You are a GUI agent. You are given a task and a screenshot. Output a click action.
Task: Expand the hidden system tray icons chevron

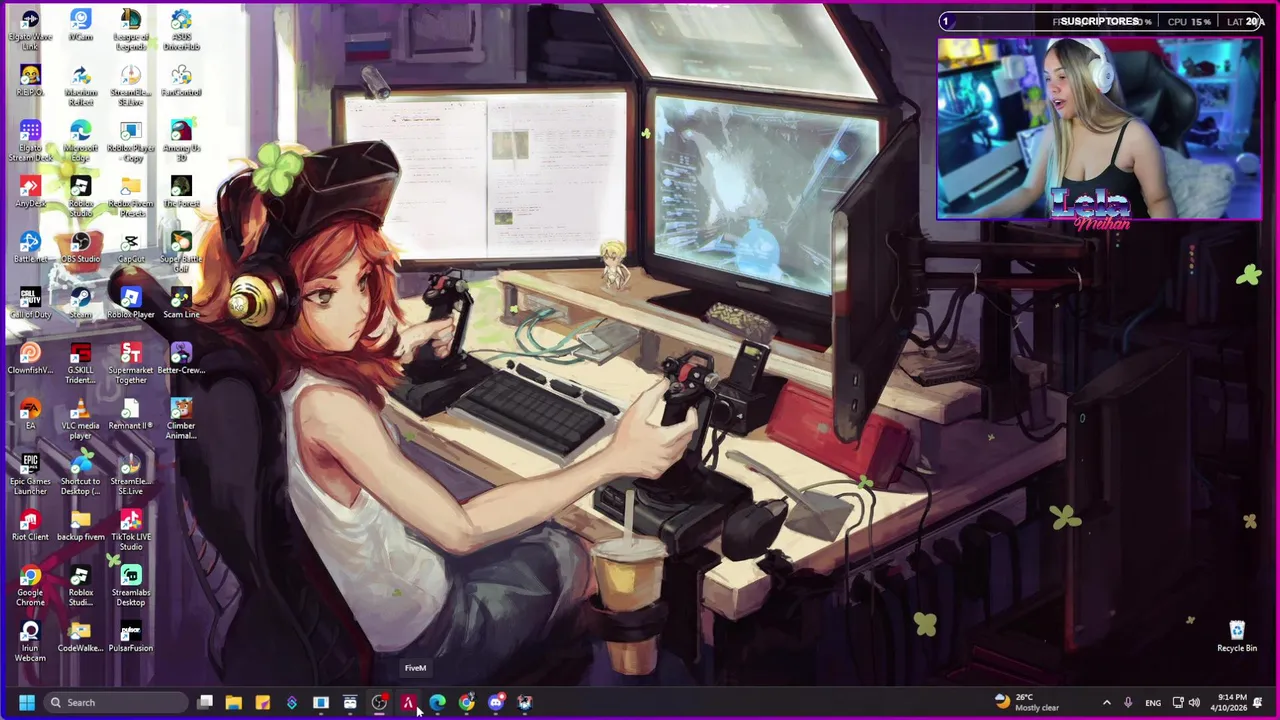tap(1106, 702)
